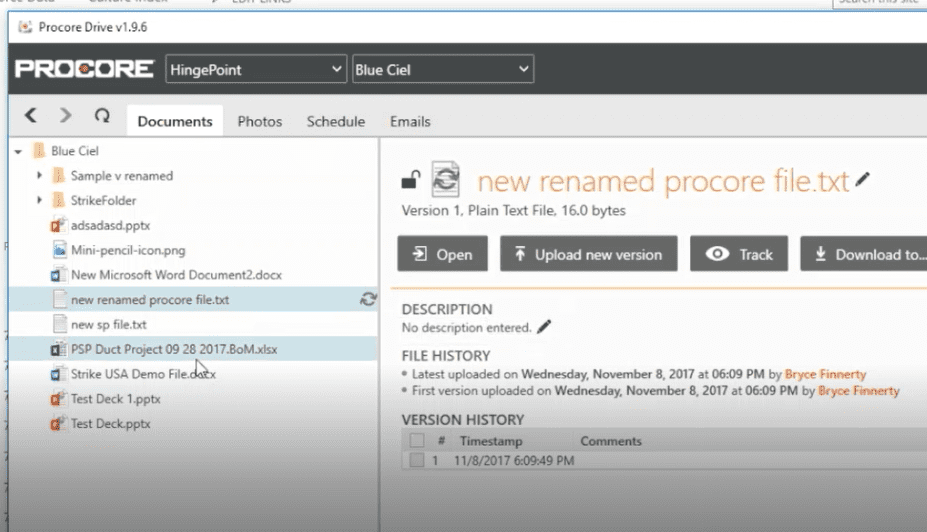Viewport: 927px width, 532px height.
Task: Select adsadasd.pptx file name
Action: pos(111,225)
